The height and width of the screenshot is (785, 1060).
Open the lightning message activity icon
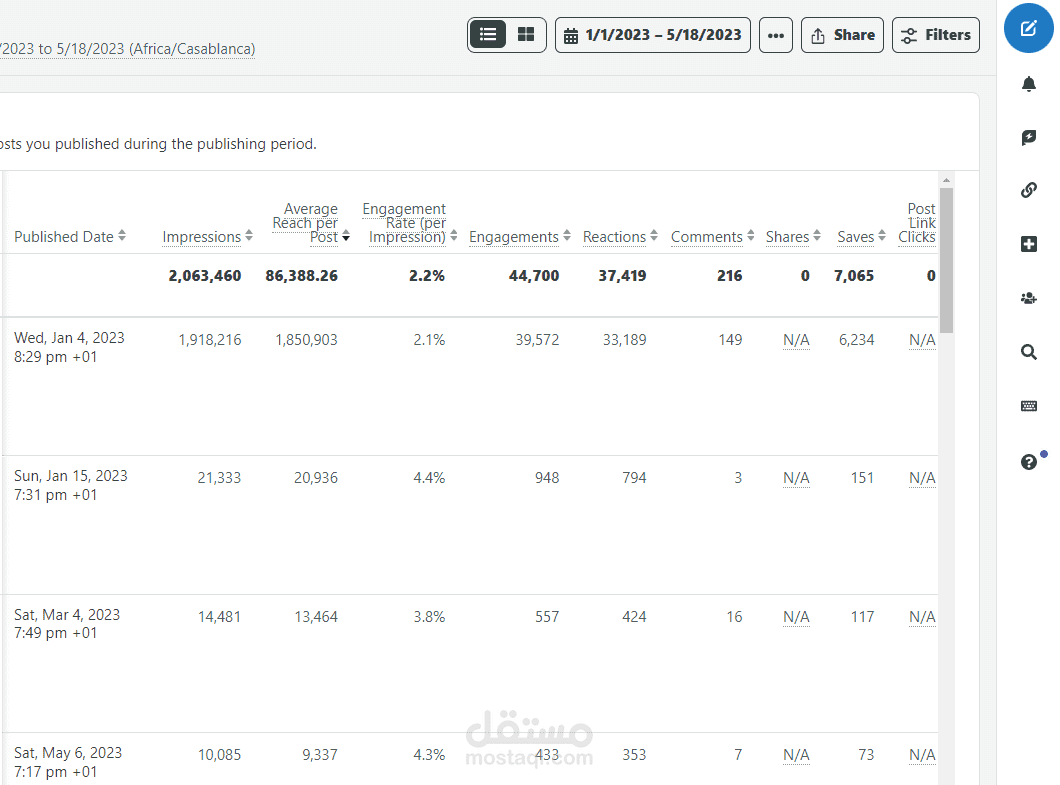1028,137
